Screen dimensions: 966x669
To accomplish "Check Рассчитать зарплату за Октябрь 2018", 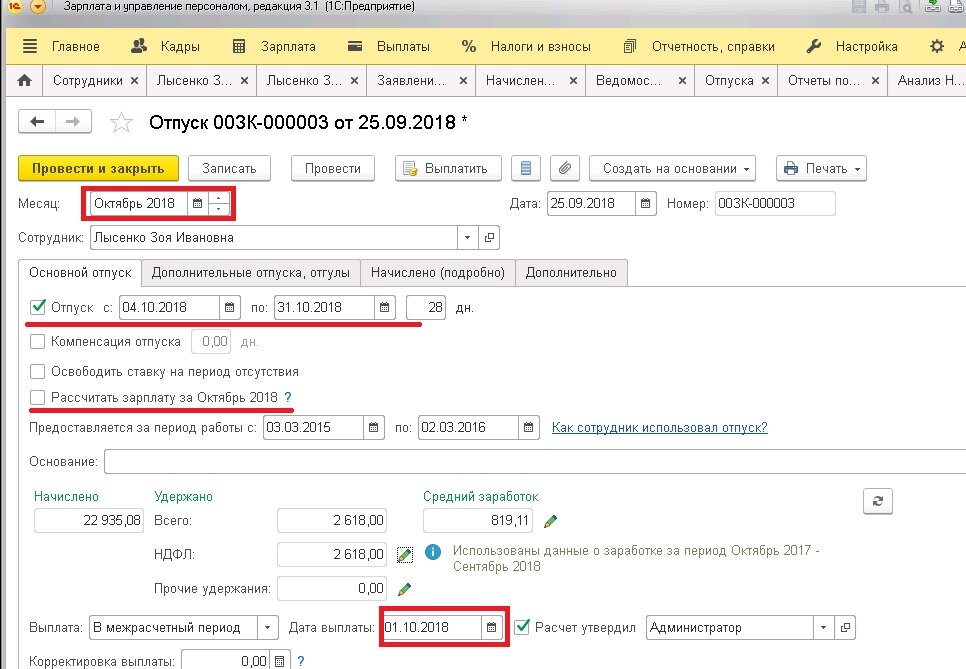I will (x=38, y=398).
